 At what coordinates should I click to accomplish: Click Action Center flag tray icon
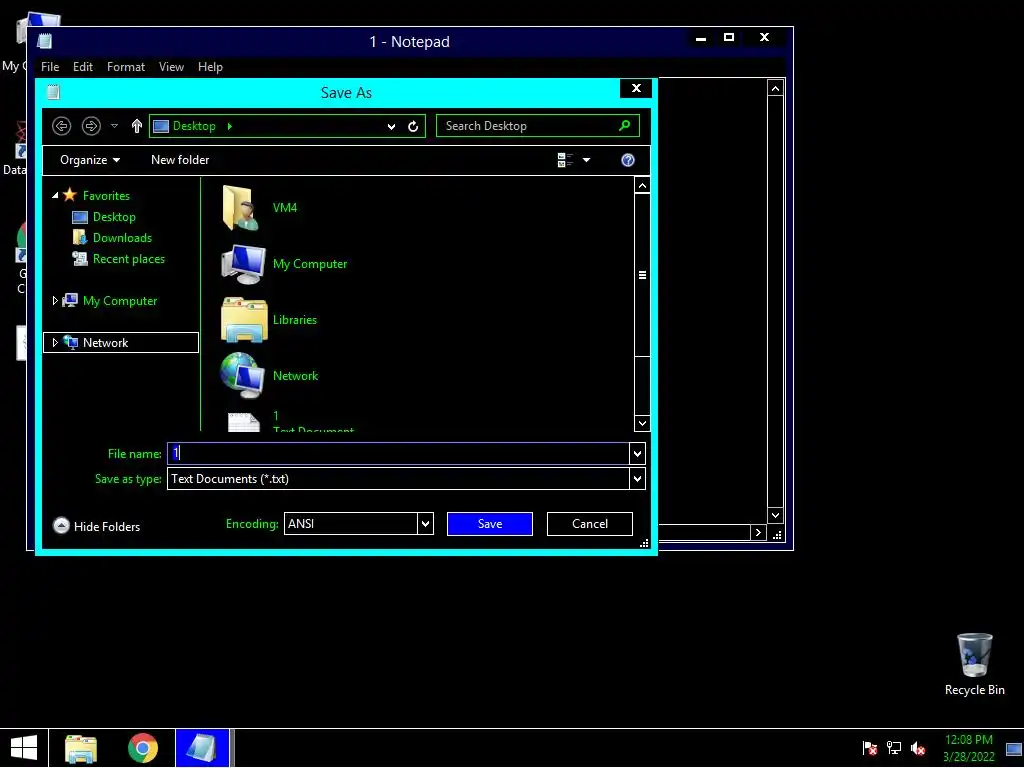coord(869,748)
